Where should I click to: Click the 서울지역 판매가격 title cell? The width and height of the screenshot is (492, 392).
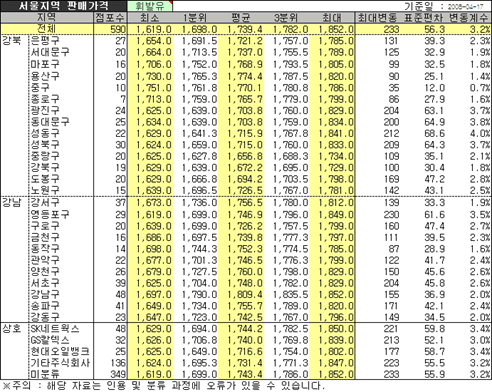pyautogui.click(x=63, y=6)
